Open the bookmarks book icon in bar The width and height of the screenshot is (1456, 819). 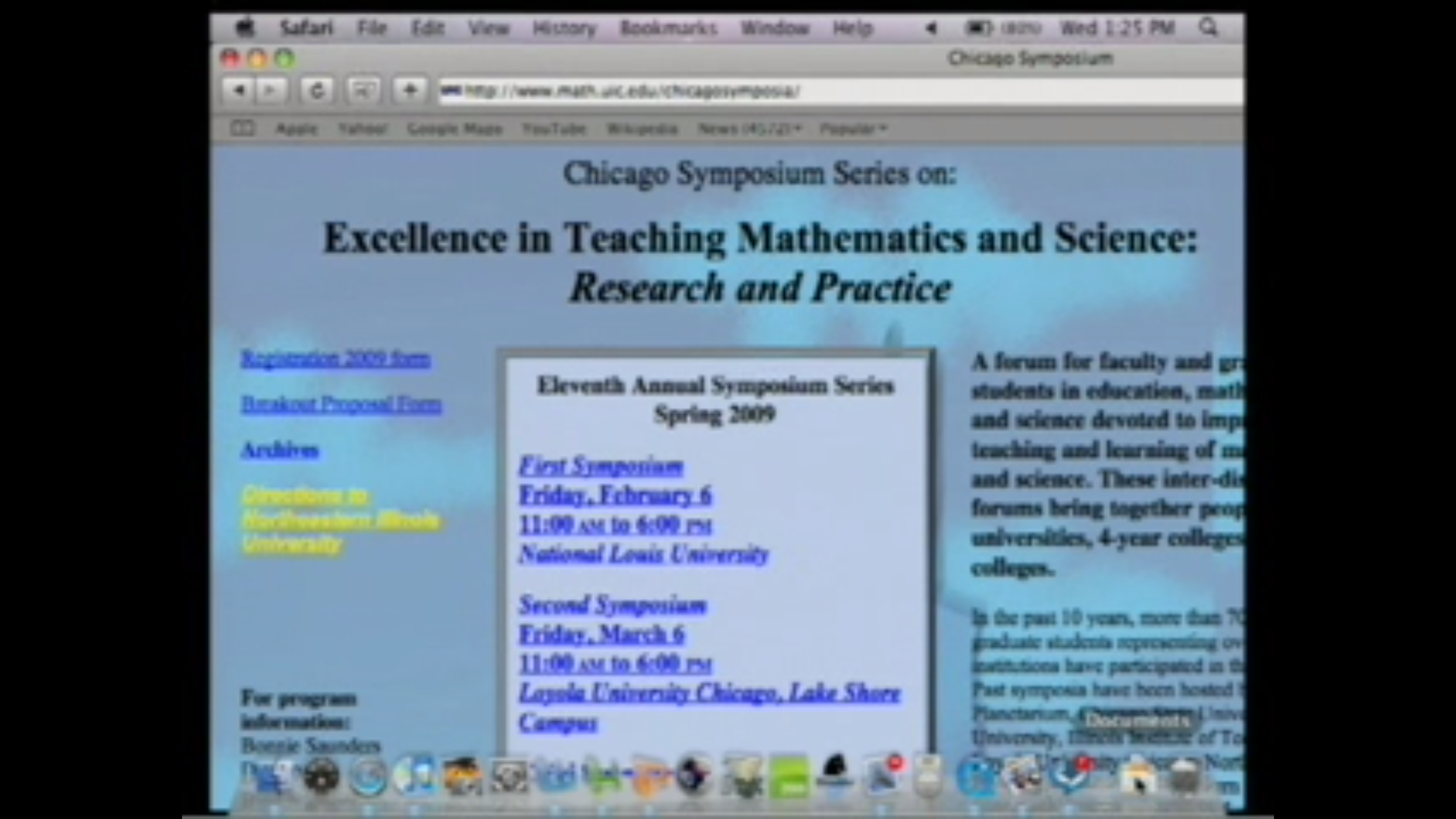[x=242, y=128]
